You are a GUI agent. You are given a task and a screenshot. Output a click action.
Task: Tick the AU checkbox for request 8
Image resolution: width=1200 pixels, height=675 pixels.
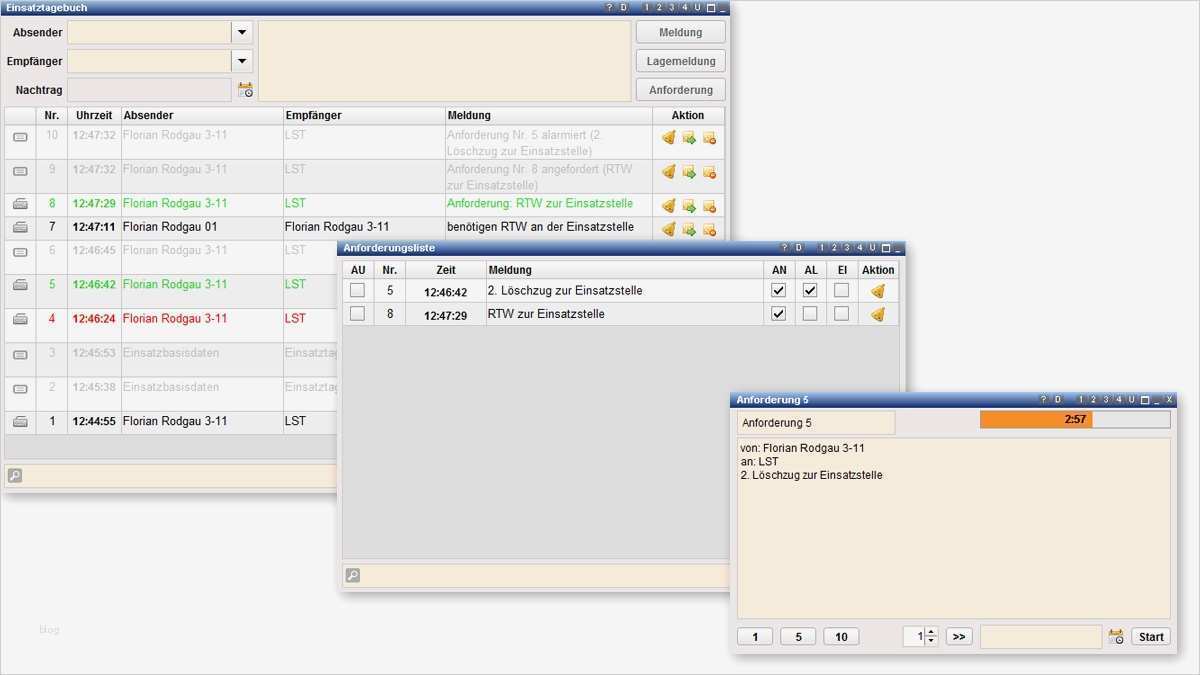coord(357,313)
